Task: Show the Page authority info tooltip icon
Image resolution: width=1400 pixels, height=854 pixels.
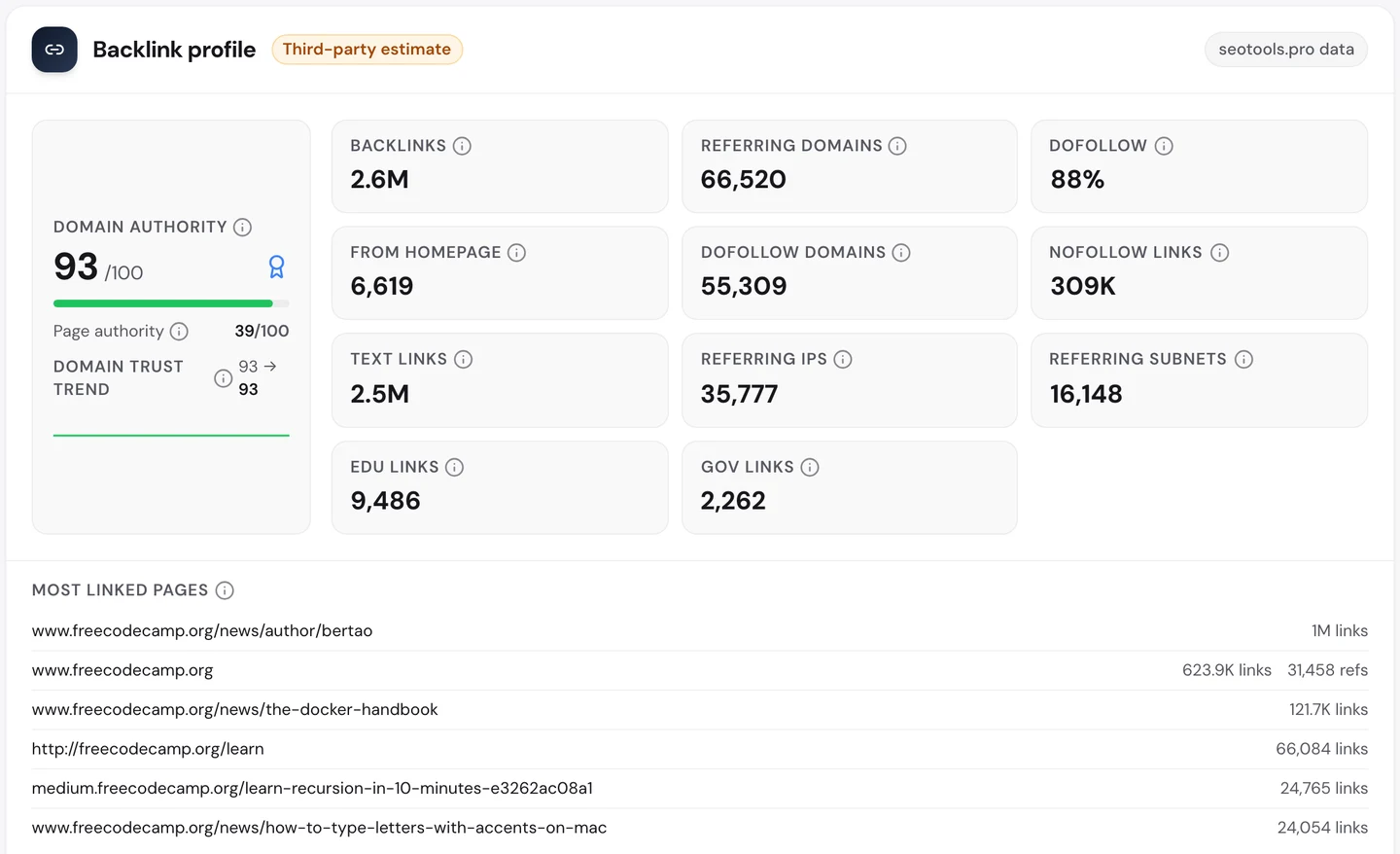Action: (179, 332)
